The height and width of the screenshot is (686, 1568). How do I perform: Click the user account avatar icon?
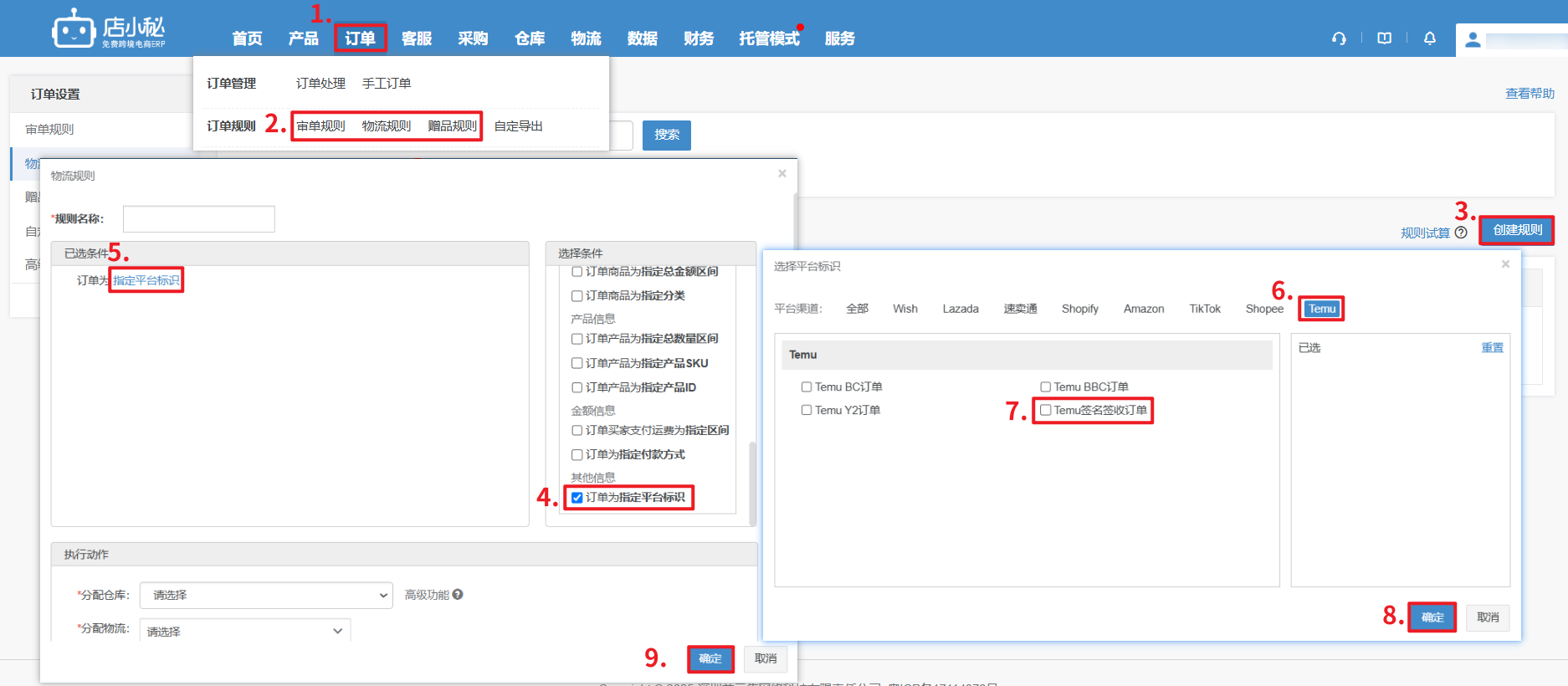(x=1473, y=40)
